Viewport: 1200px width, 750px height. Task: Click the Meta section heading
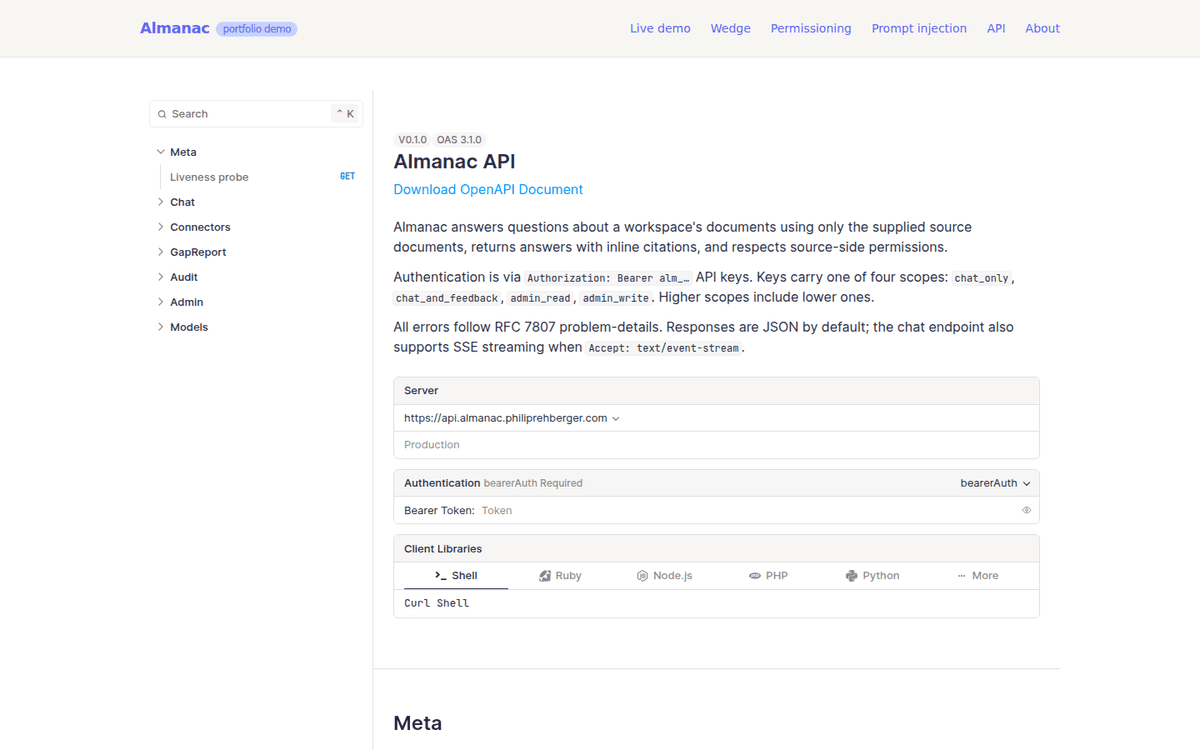pos(418,723)
